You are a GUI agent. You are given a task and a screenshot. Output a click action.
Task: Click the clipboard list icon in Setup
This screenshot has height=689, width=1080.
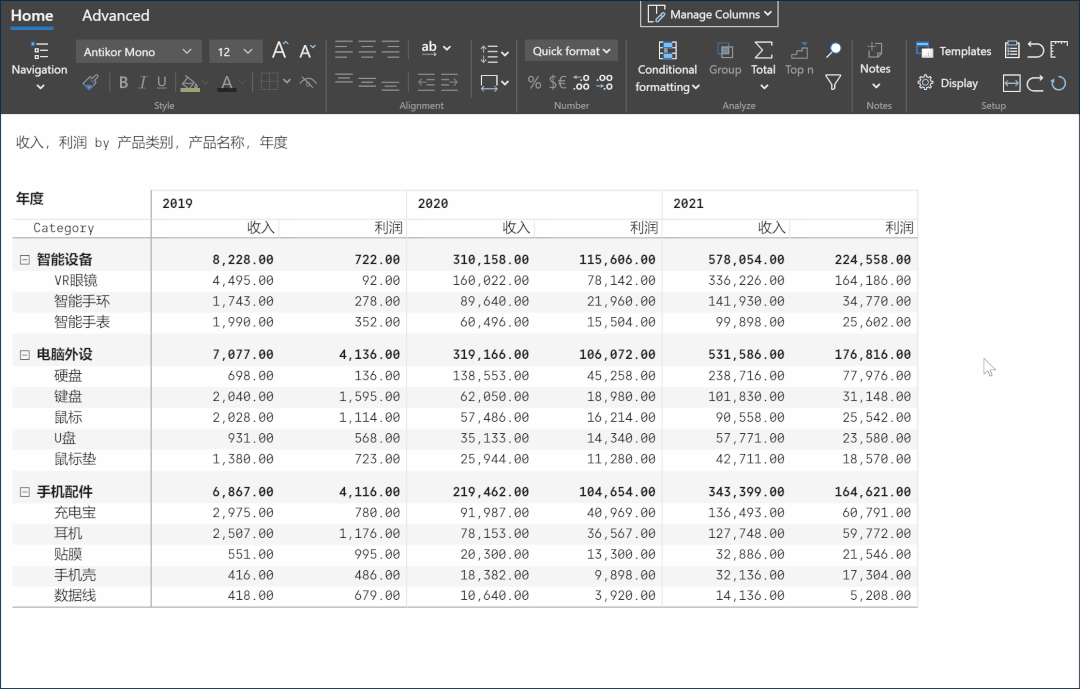1012,50
